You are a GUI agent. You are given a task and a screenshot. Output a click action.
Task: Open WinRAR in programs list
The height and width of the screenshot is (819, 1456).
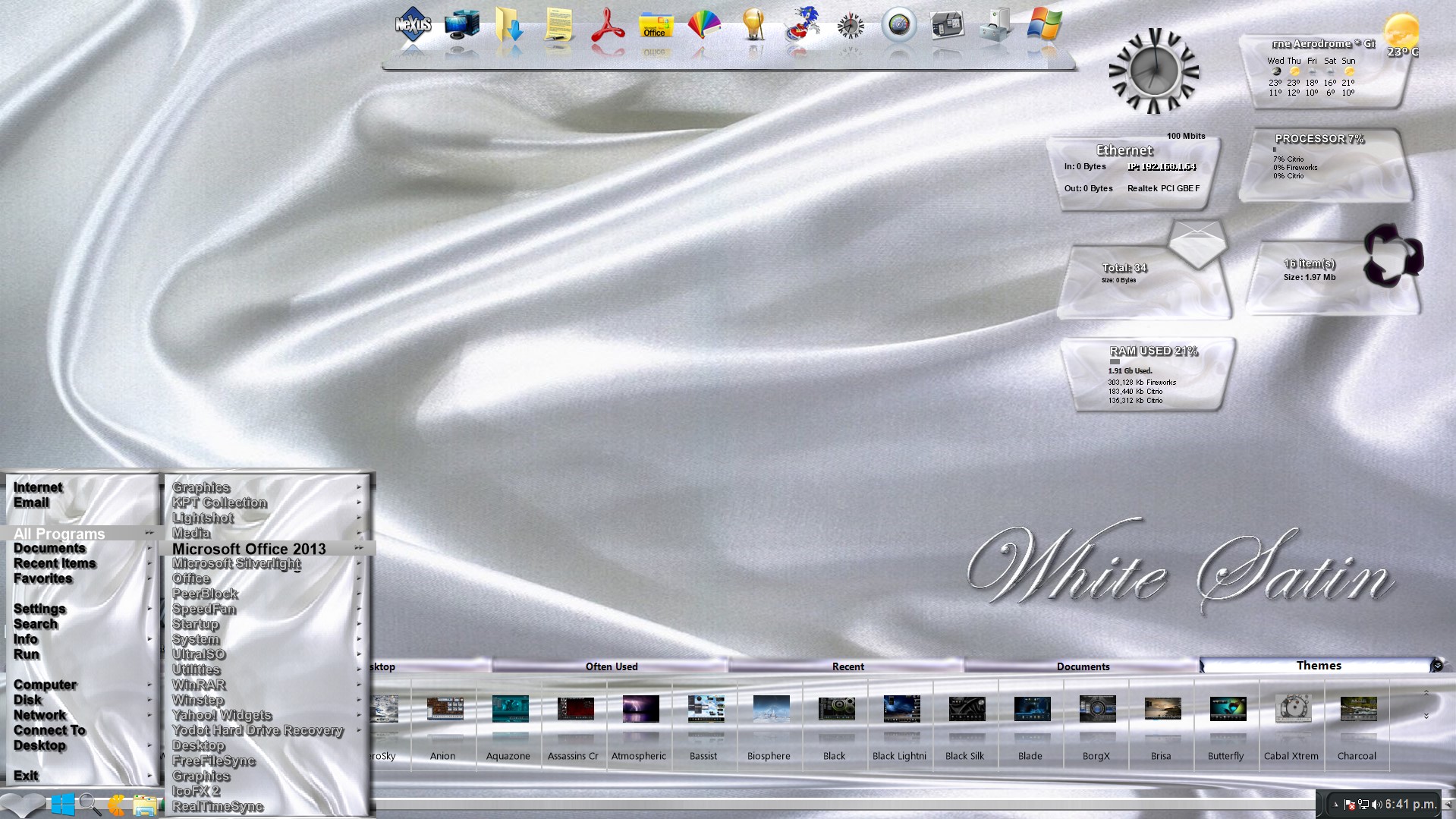(199, 685)
